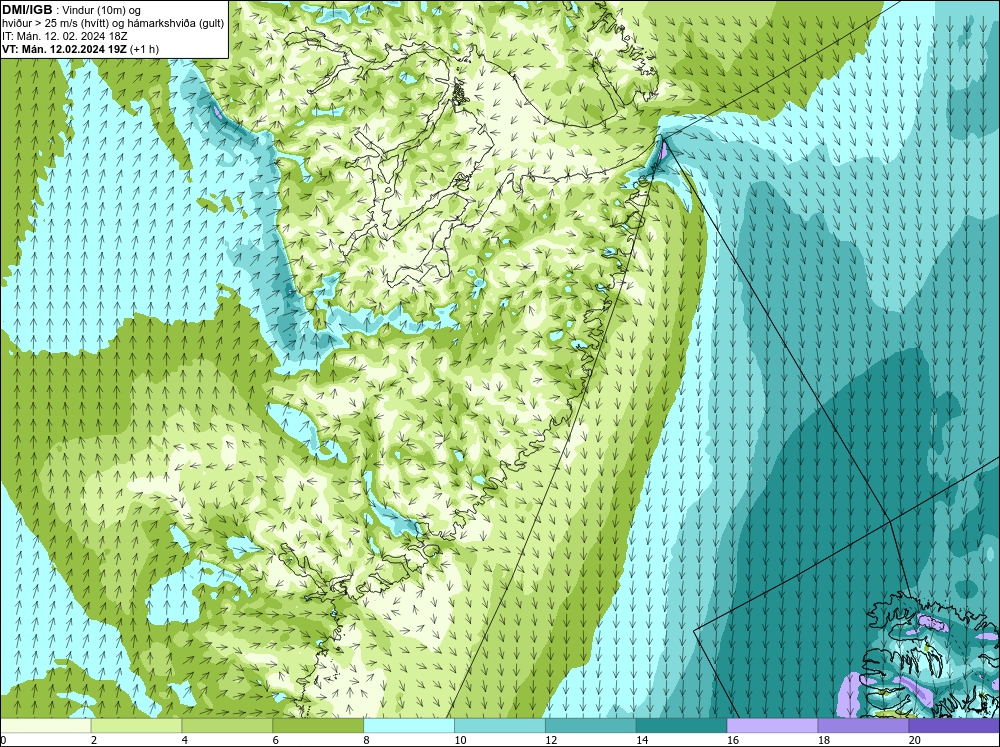Click the 'IT: Mán. 12. 02. 2024 18Z' line
The width and height of the screenshot is (1000, 747).
tap(64, 36)
